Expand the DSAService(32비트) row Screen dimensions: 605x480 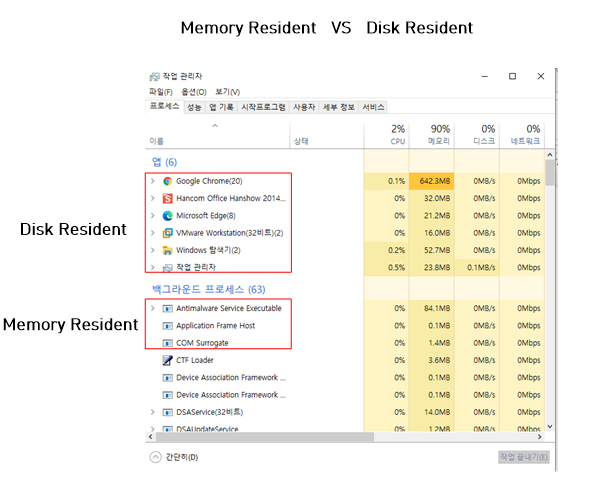(152, 412)
